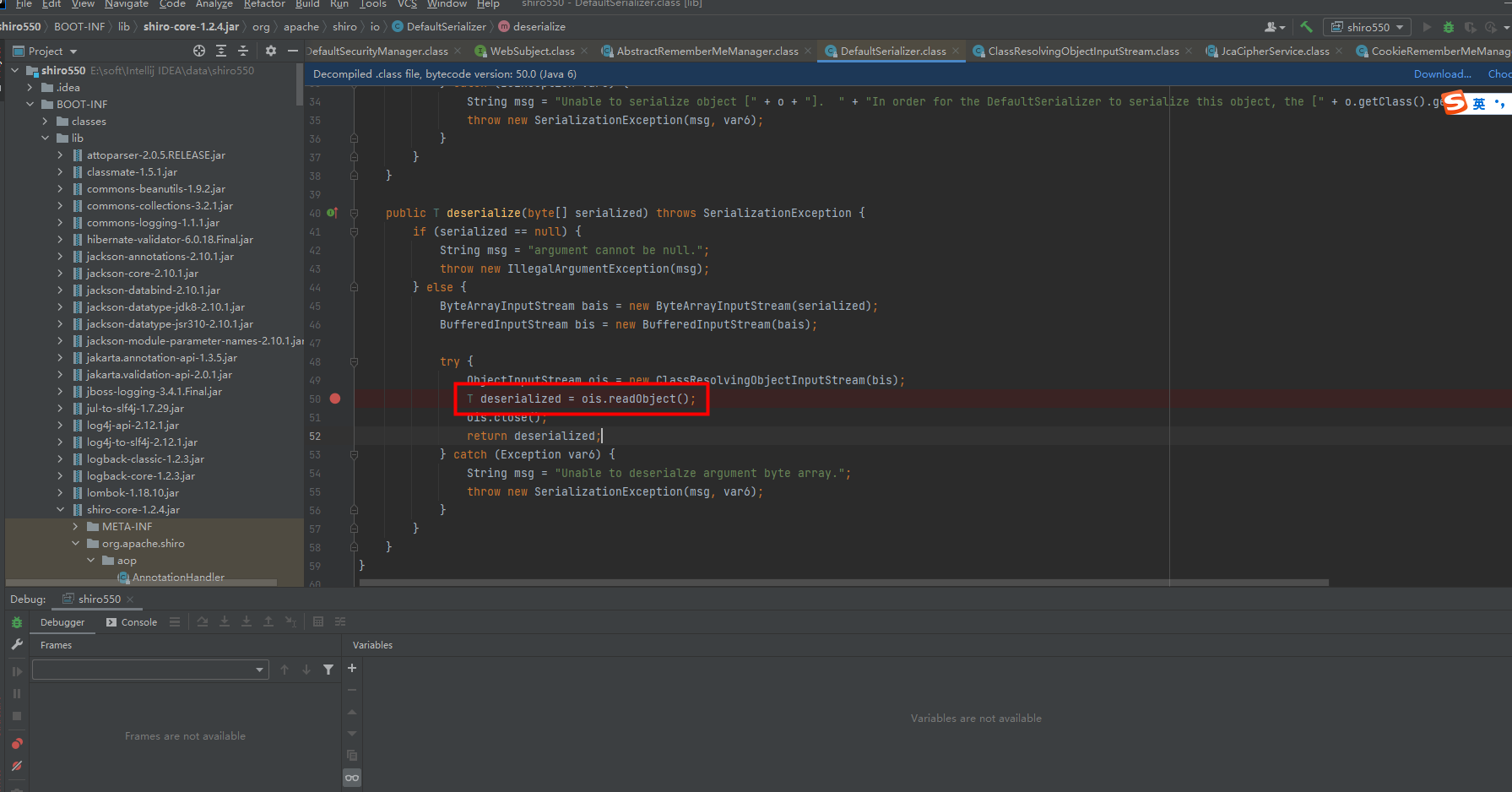Select the Debugger tab
Screen dimensions: 1512x792
(x=62, y=622)
